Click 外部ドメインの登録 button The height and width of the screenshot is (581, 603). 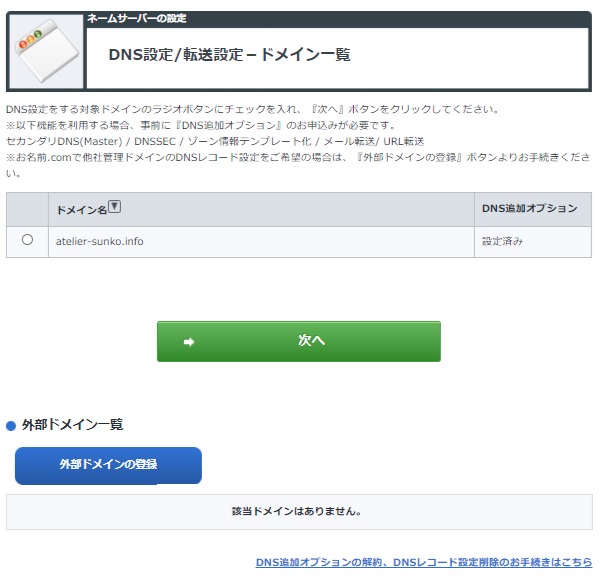[x=108, y=466]
